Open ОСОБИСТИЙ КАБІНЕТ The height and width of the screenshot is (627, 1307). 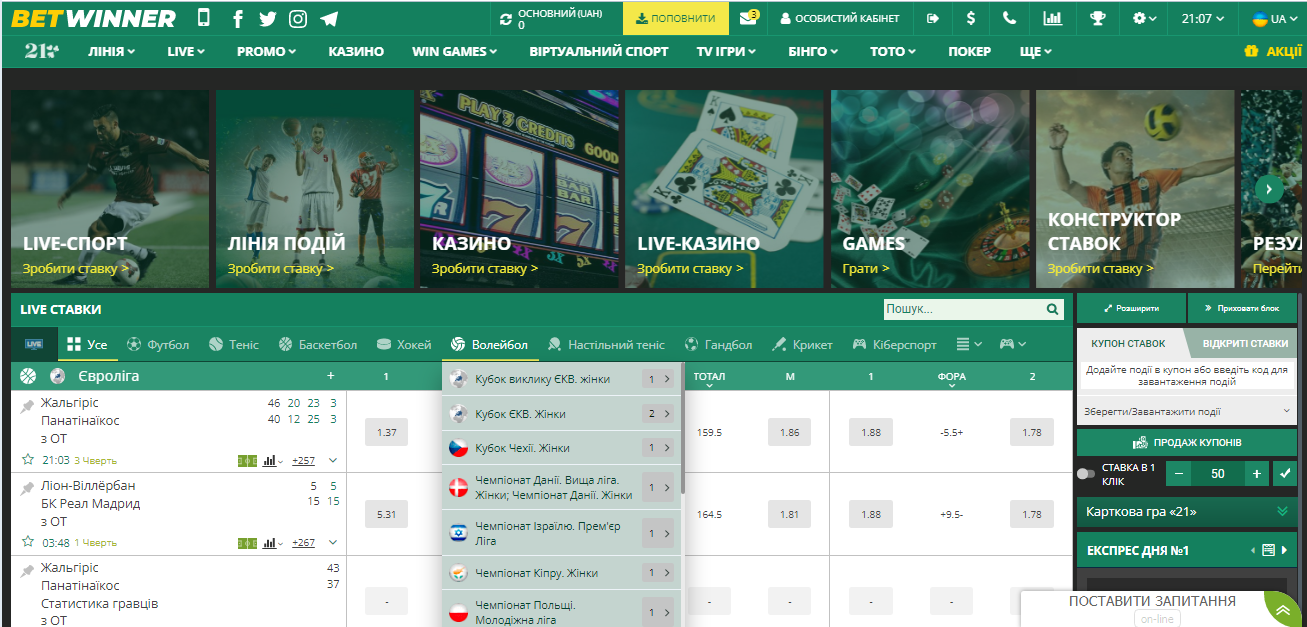[x=839, y=18]
